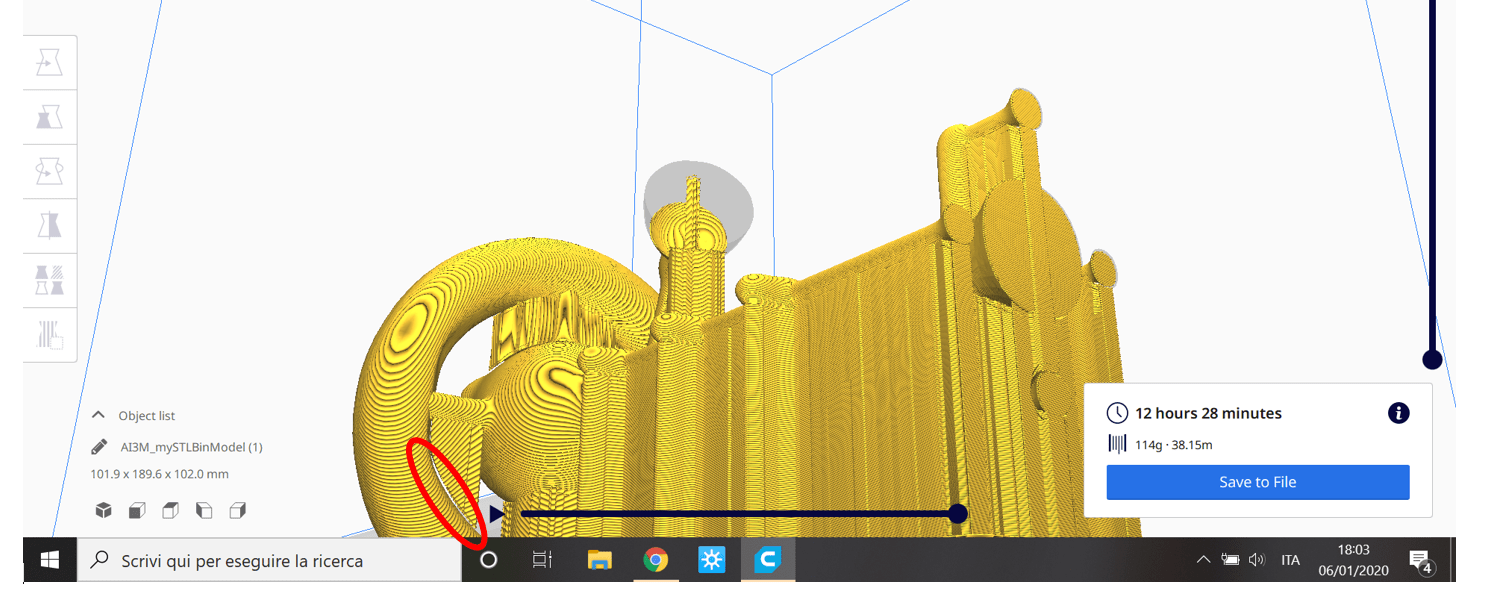Switch to the top view cube icon

click(170, 511)
